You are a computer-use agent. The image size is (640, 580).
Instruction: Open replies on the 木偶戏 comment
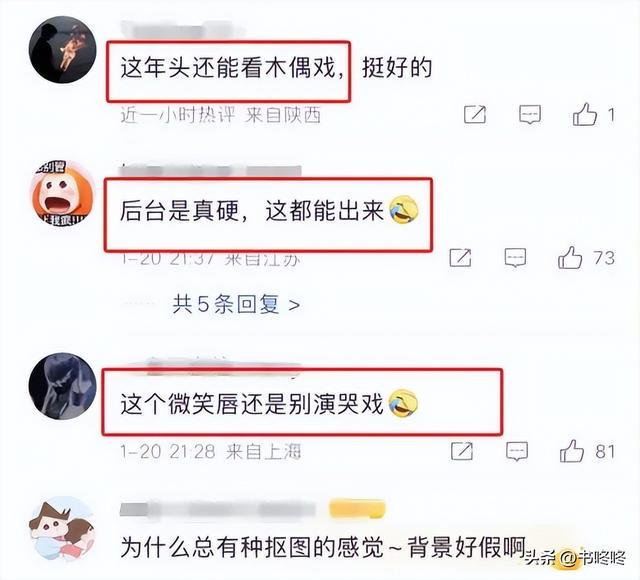[x=530, y=114]
